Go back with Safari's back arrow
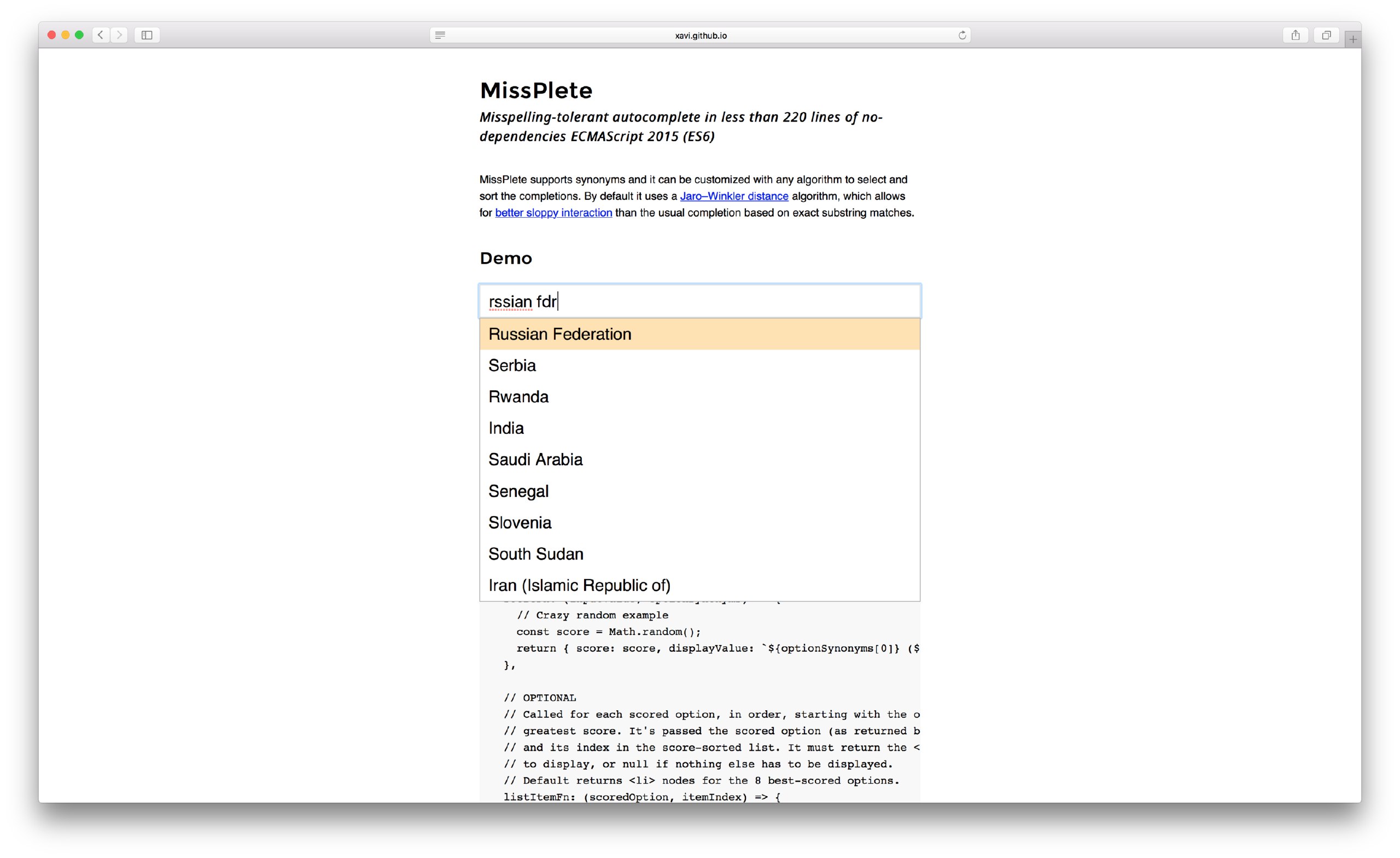The image size is (1400, 858). [x=101, y=35]
